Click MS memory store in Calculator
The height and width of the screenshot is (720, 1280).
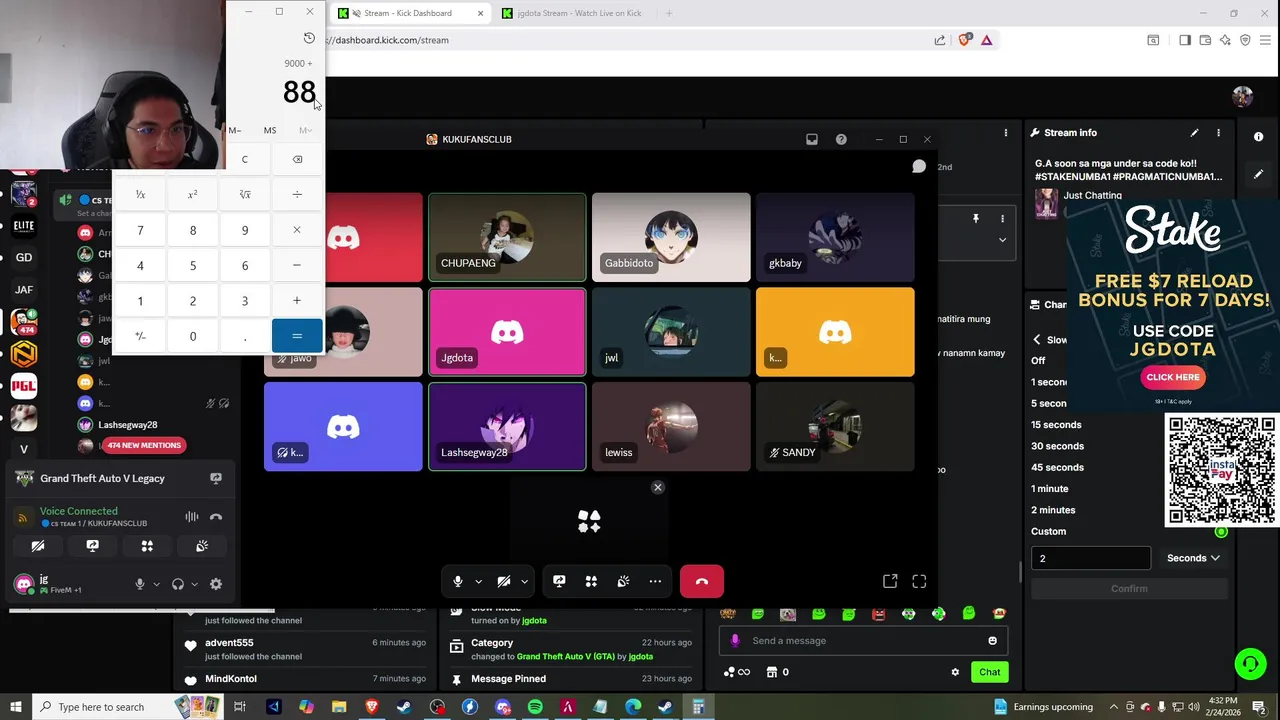[x=270, y=130]
